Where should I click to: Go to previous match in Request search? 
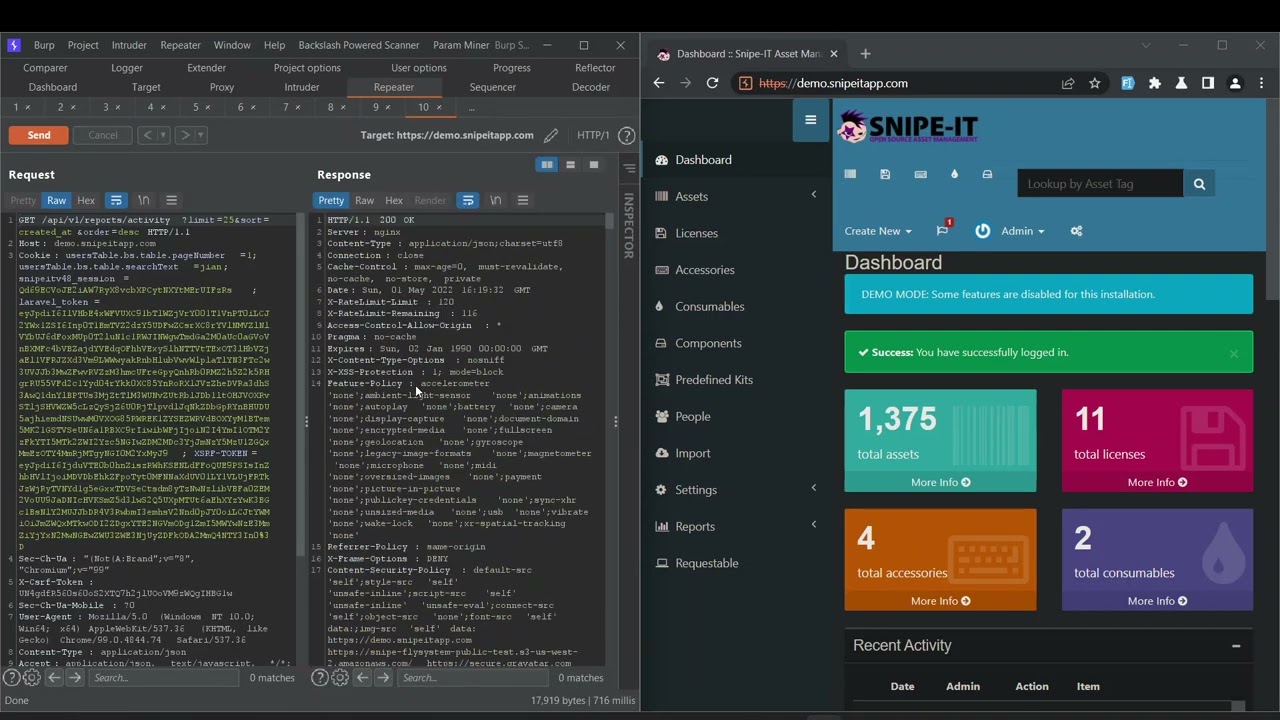click(54, 677)
